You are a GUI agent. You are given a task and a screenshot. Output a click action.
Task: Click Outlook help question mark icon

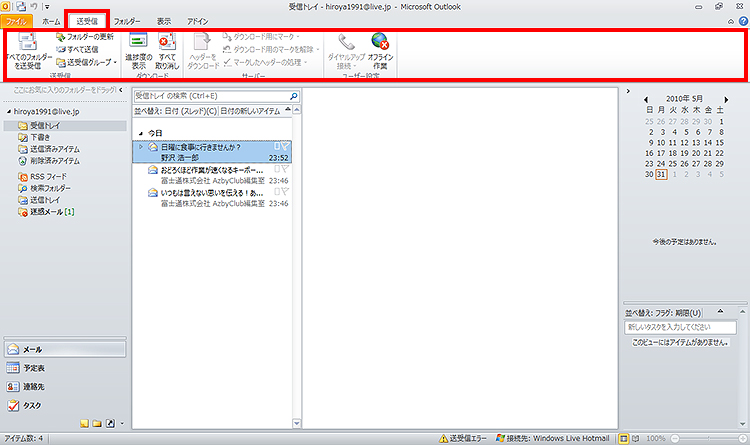coord(743,21)
